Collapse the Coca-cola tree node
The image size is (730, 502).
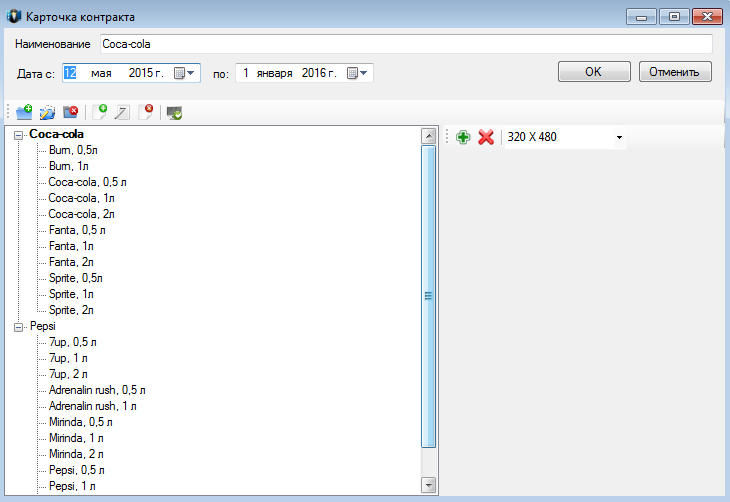click(x=19, y=136)
